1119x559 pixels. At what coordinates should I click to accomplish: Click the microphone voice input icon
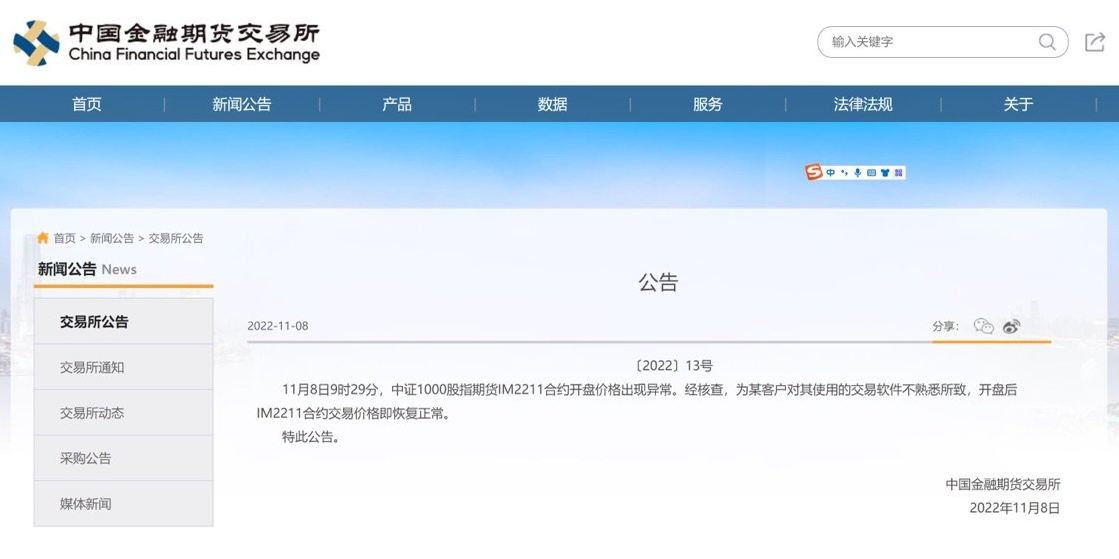coord(858,173)
